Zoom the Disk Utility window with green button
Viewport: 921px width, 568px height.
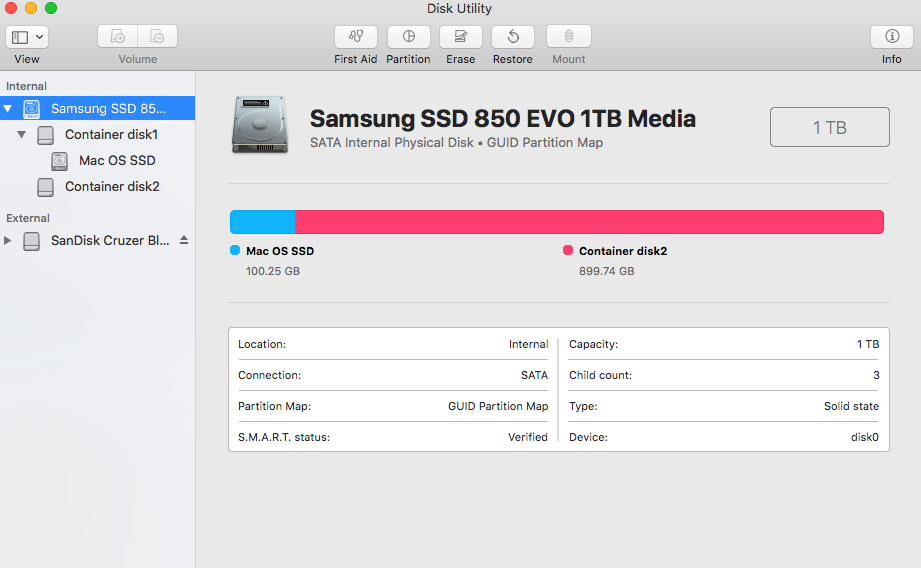(51, 8)
